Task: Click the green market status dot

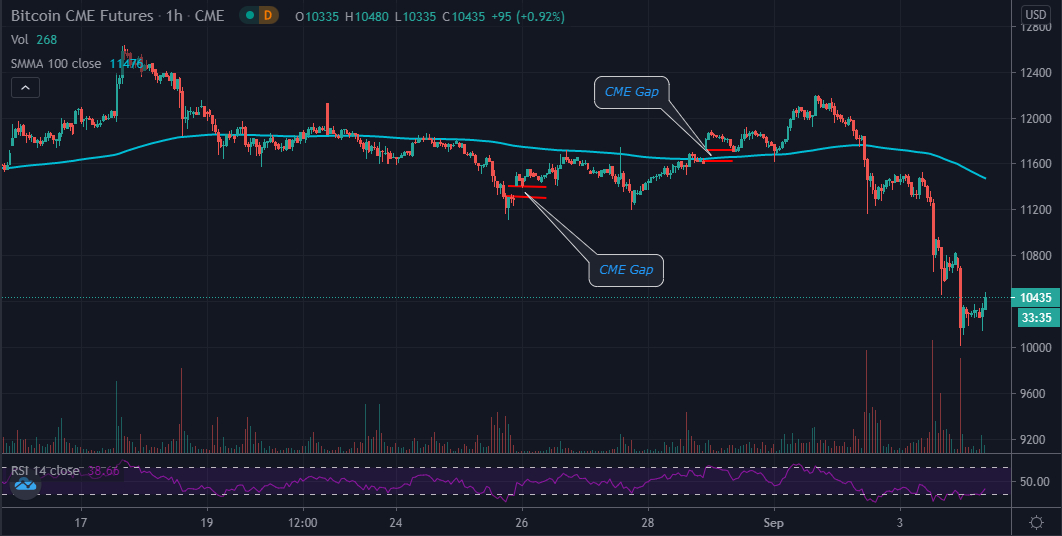Action: click(x=251, y=15)
